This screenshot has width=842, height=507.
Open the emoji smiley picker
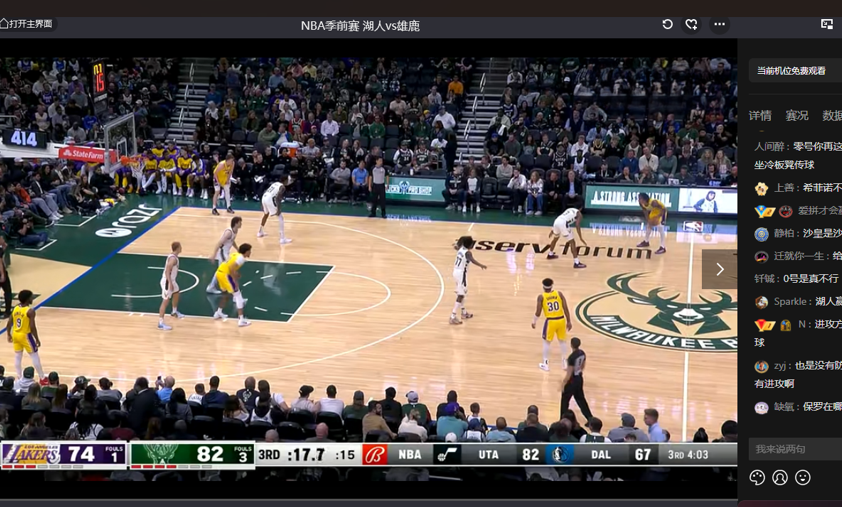point(802,478)
